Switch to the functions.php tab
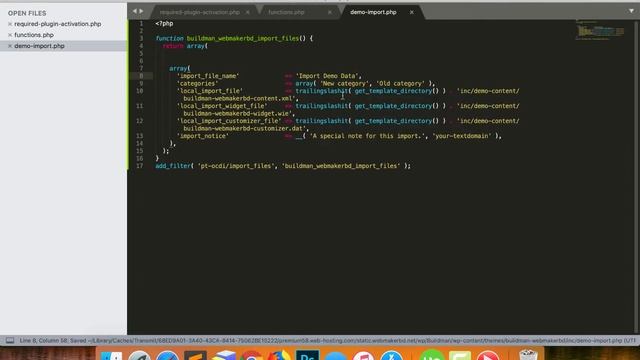The width and height of the screenshot is (640, 360). [286, 12]
